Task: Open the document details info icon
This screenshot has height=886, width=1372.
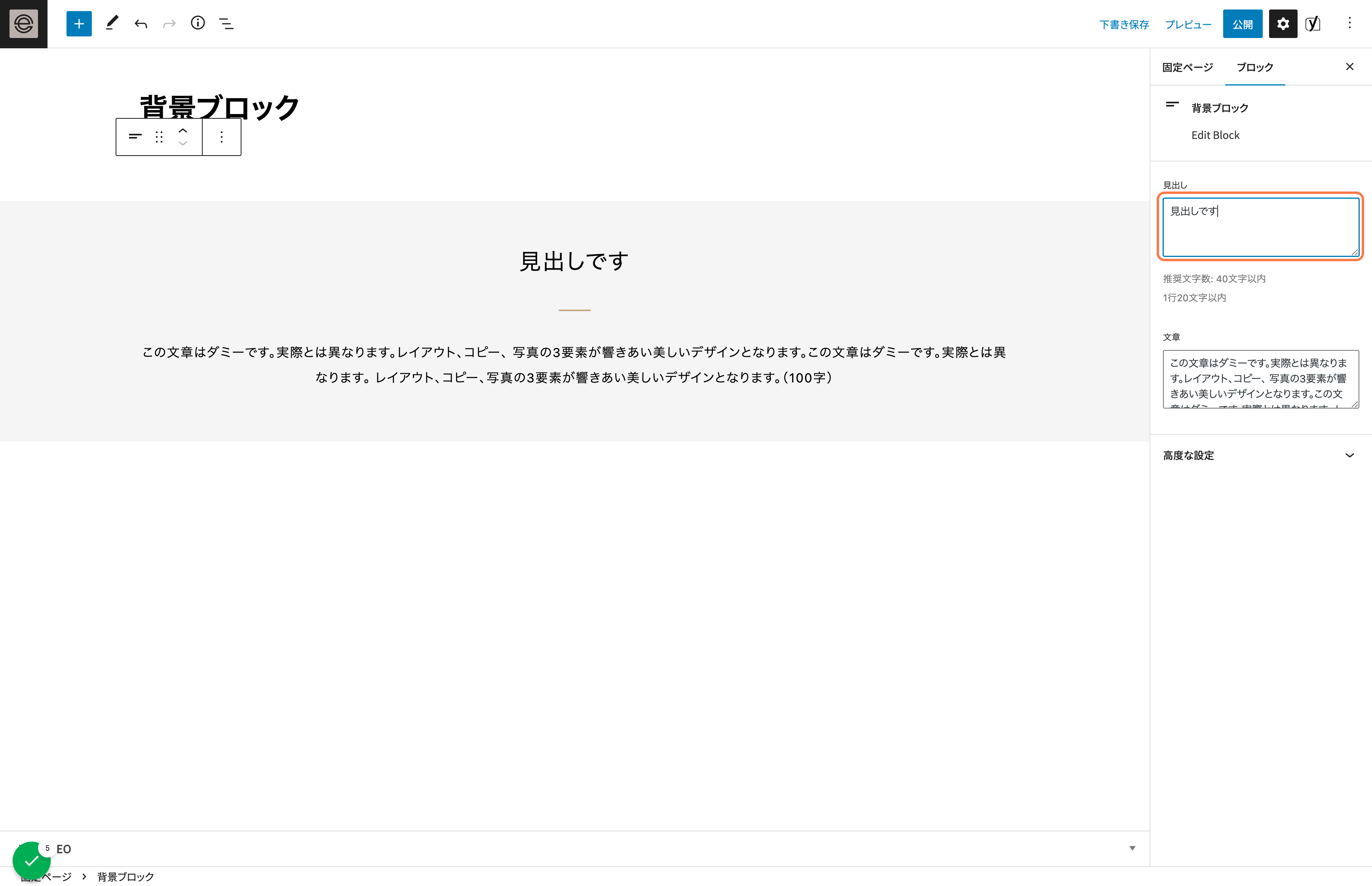Action: (198, 24)
